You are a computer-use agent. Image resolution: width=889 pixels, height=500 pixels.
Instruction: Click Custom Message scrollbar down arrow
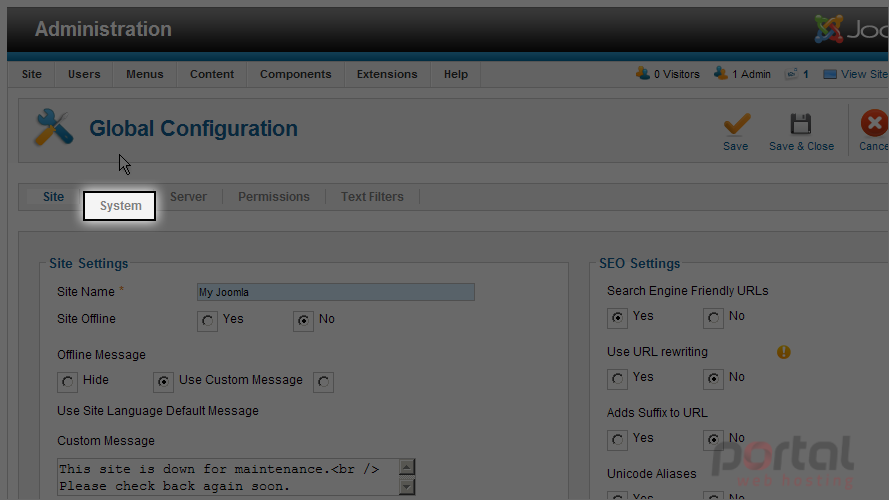tap(407, 486)
